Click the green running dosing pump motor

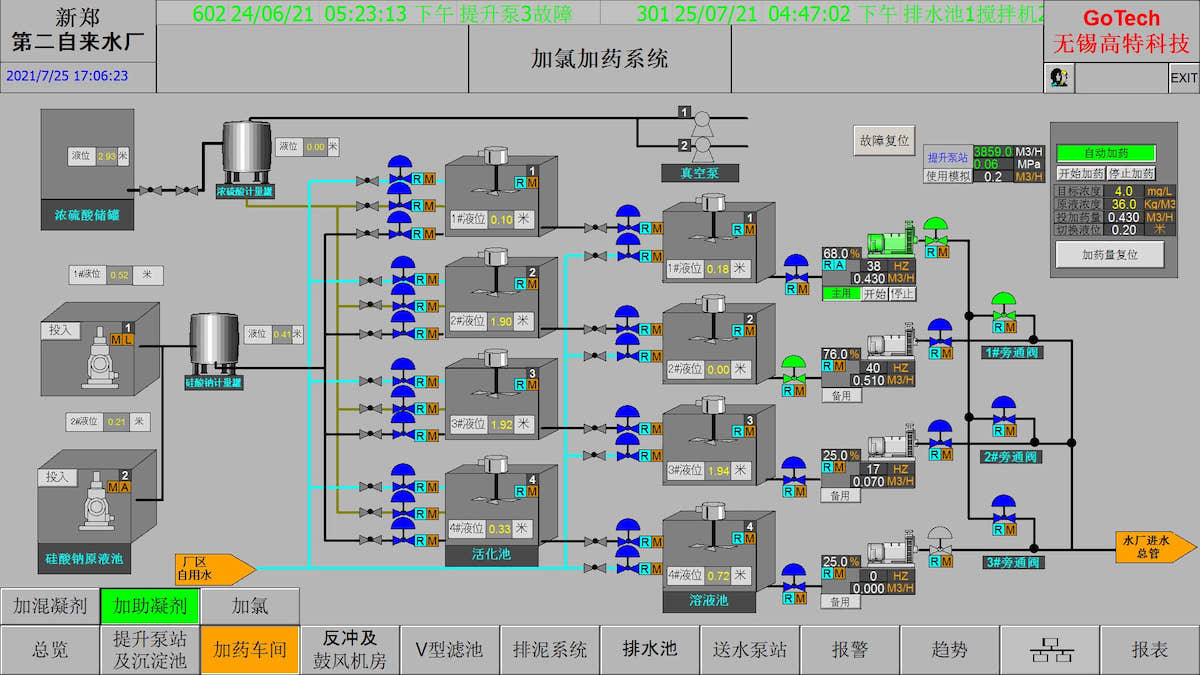click(x=890, y=242)
